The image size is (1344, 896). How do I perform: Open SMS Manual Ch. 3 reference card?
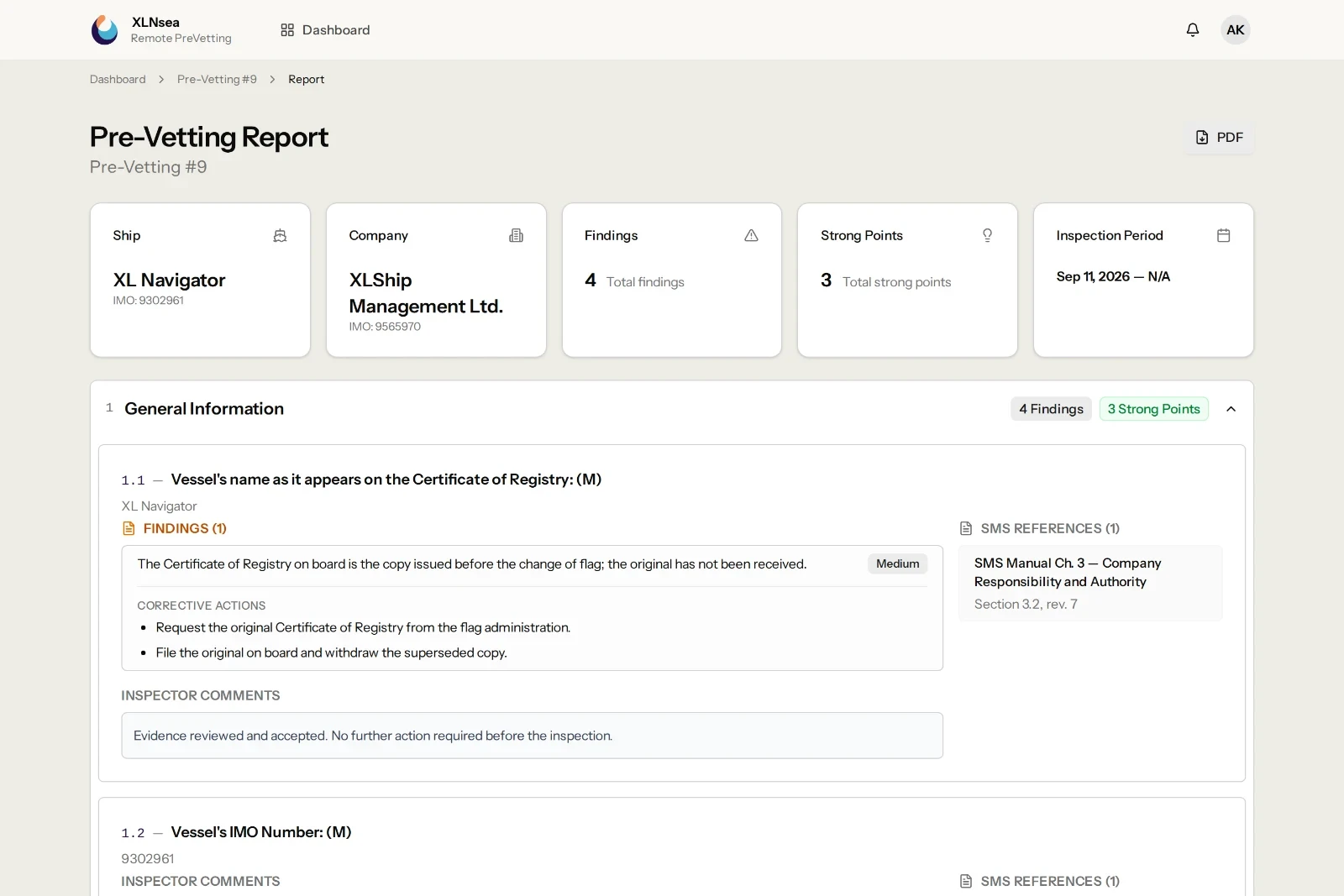click(x=1090, y=584)
